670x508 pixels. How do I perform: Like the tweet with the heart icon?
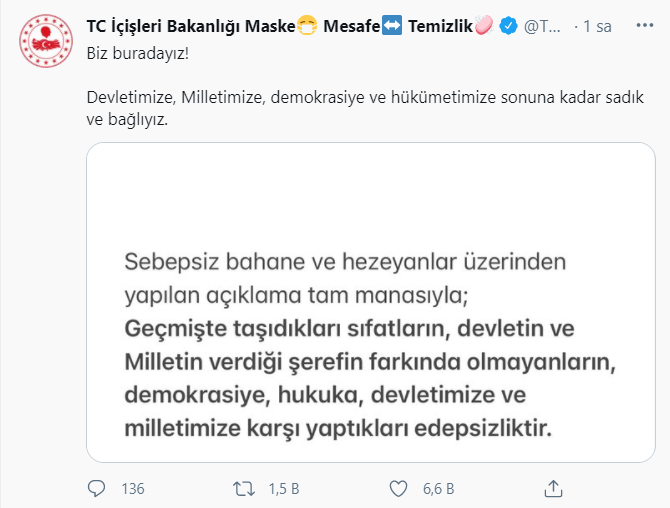coord(398,488)
